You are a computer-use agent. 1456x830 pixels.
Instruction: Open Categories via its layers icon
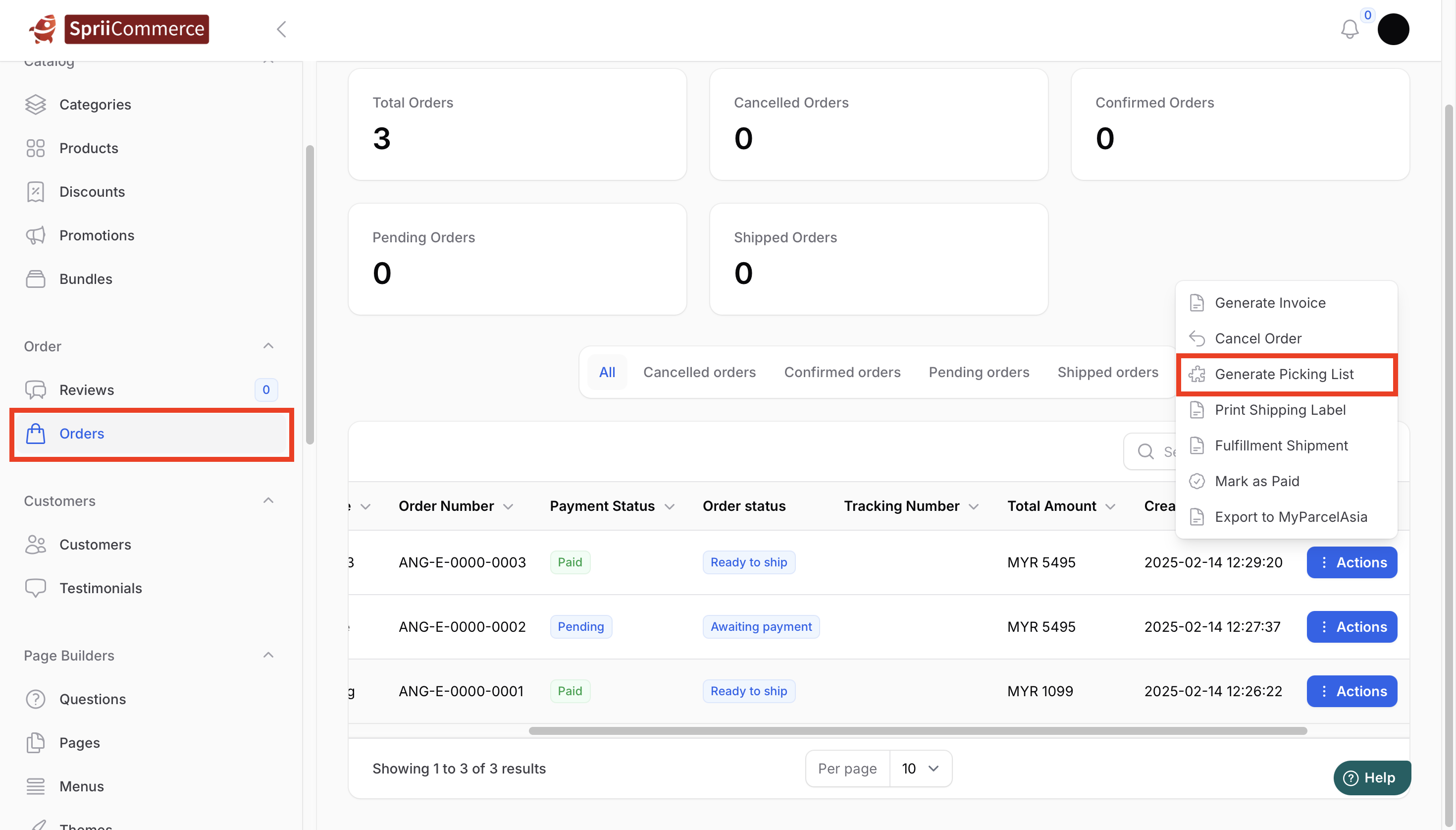[x=35, y=105]
